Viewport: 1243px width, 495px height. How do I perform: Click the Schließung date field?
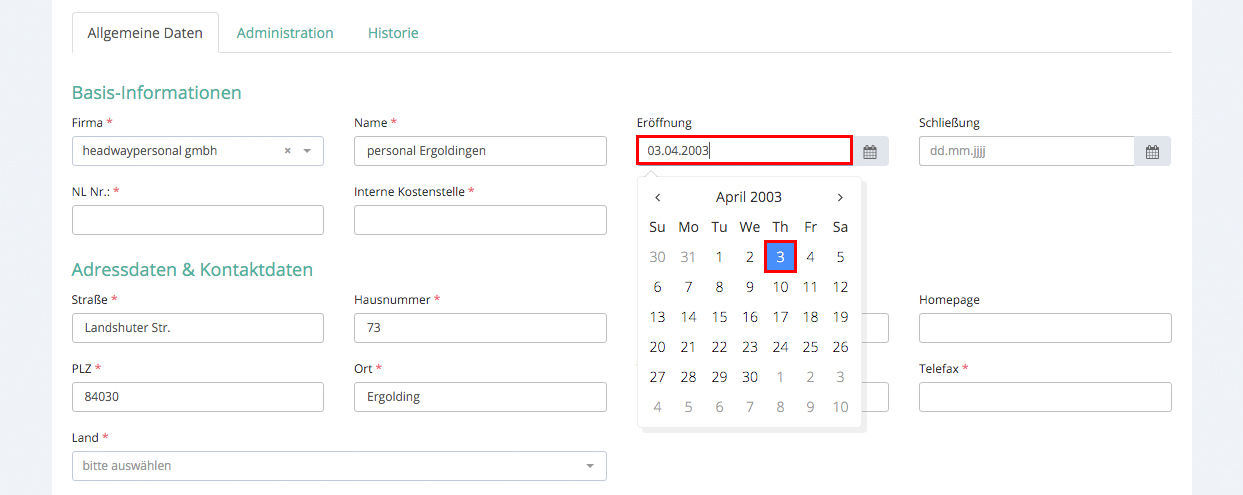click(1026, 152)
